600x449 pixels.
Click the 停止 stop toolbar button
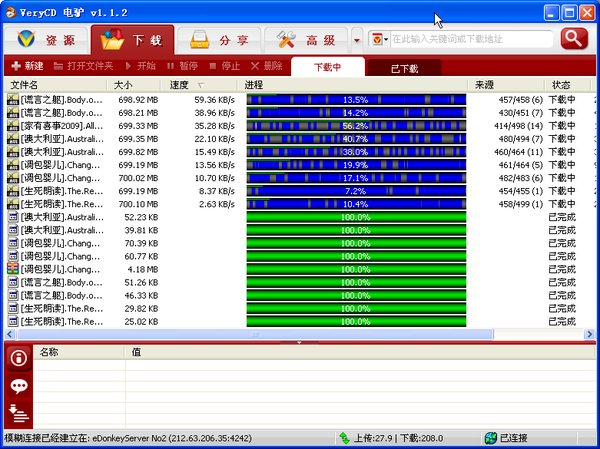pos(225,66)
